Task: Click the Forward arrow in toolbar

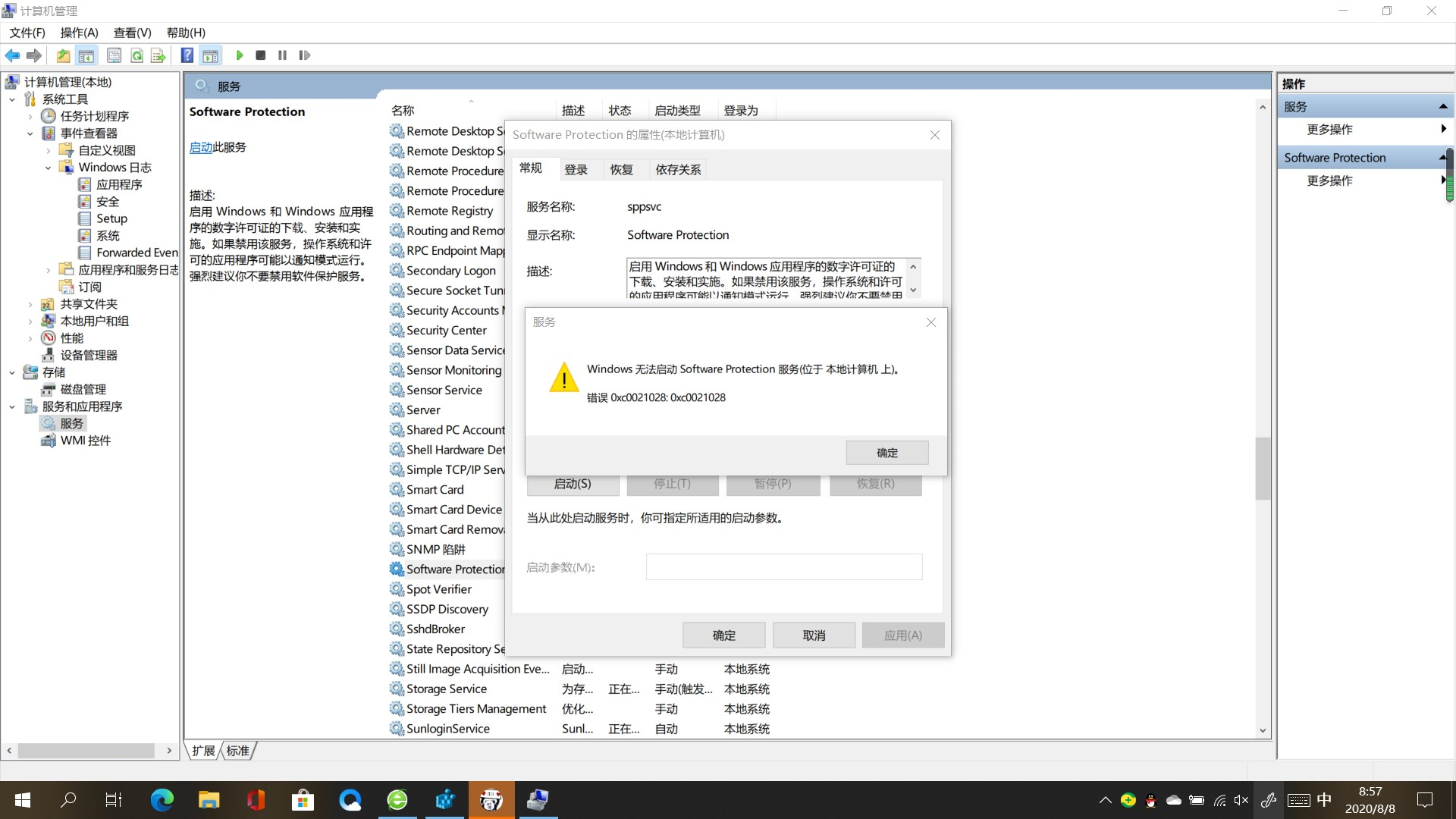Action: 33,55
